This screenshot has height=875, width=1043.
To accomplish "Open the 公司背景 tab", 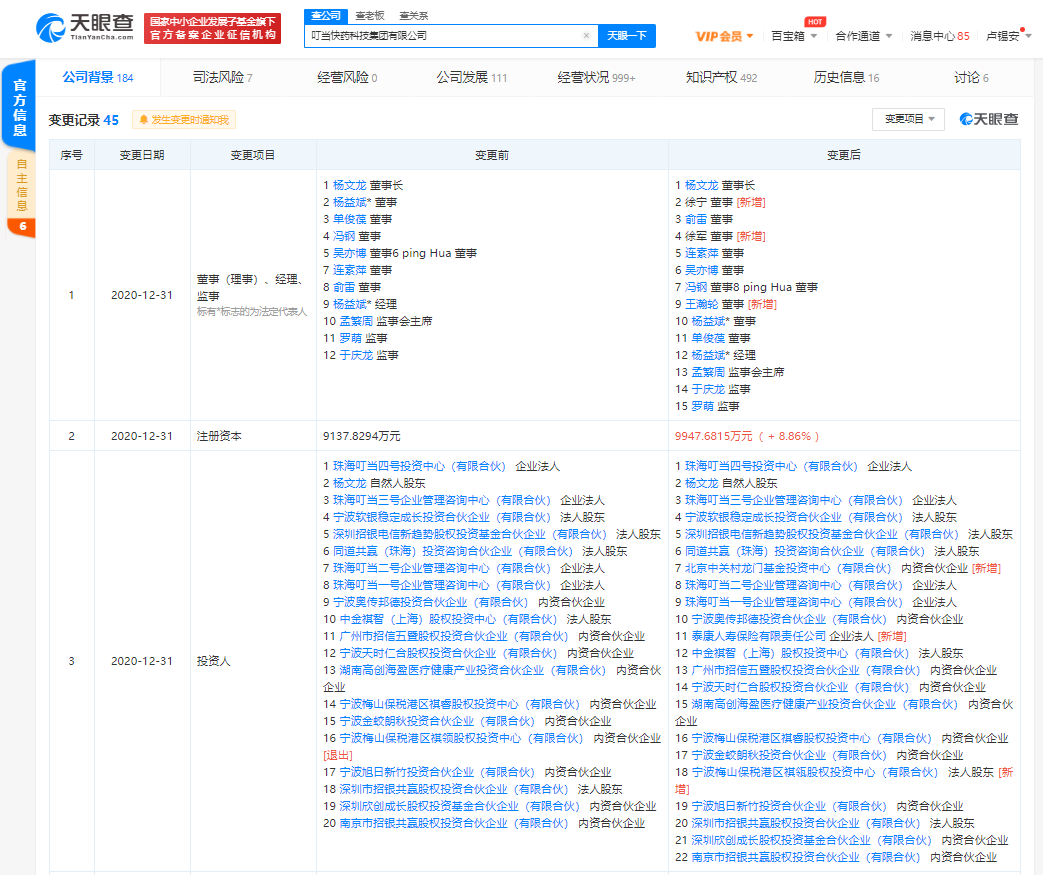I will [98, 78].
